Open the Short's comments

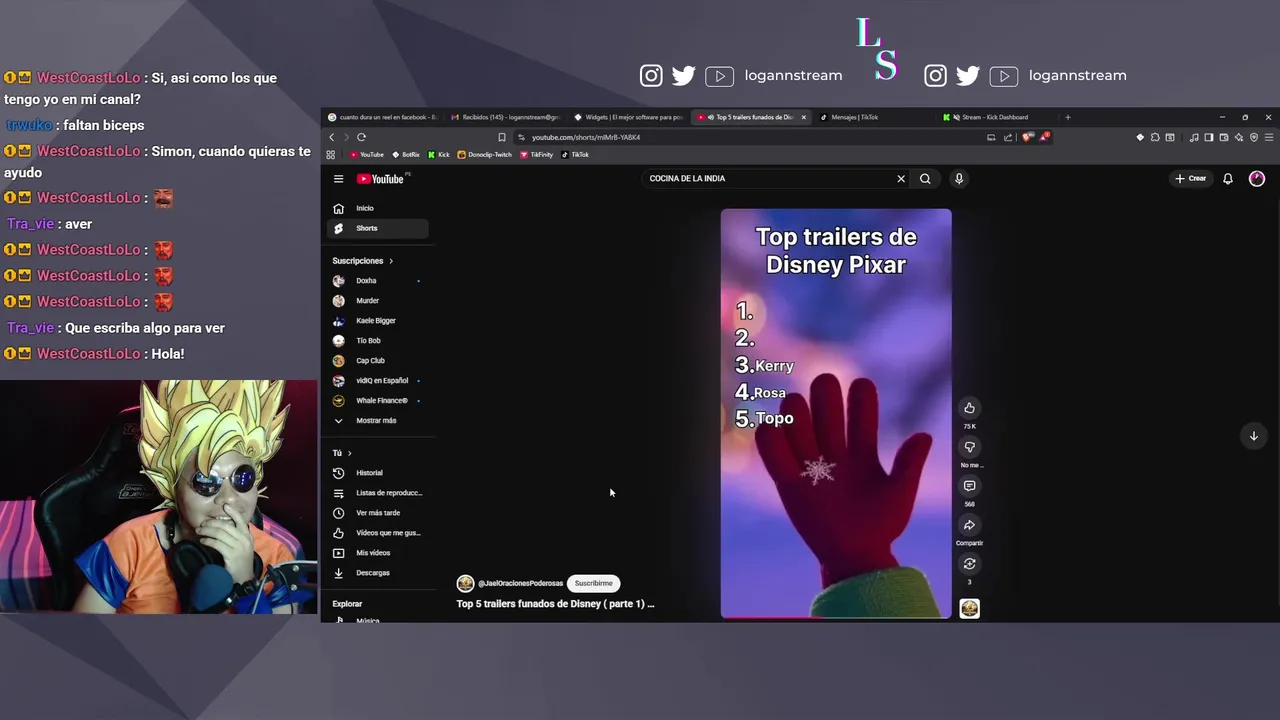pyautogui.click(x=969, y=486)
